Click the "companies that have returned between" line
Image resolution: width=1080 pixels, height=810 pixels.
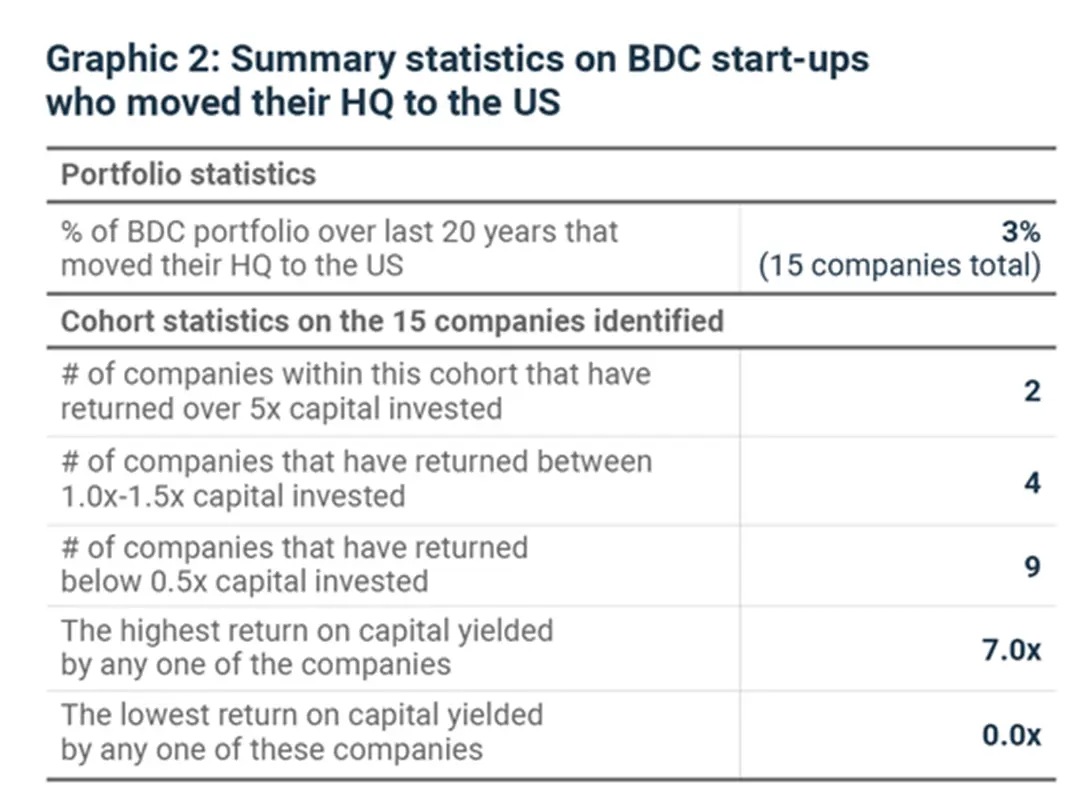click(x=356, y=462)
